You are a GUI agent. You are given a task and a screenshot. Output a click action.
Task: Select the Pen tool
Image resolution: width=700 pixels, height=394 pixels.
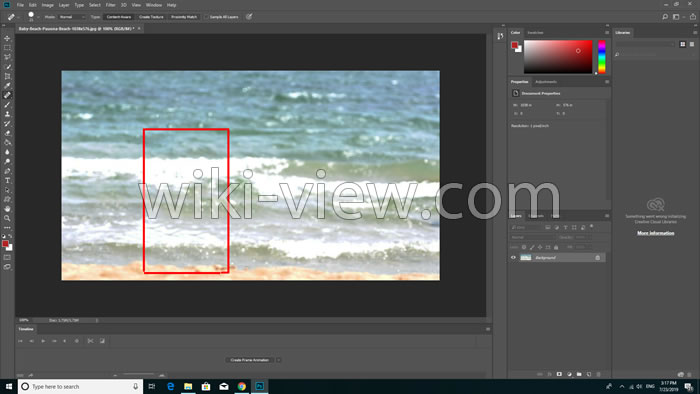click(x=7, y=171)
